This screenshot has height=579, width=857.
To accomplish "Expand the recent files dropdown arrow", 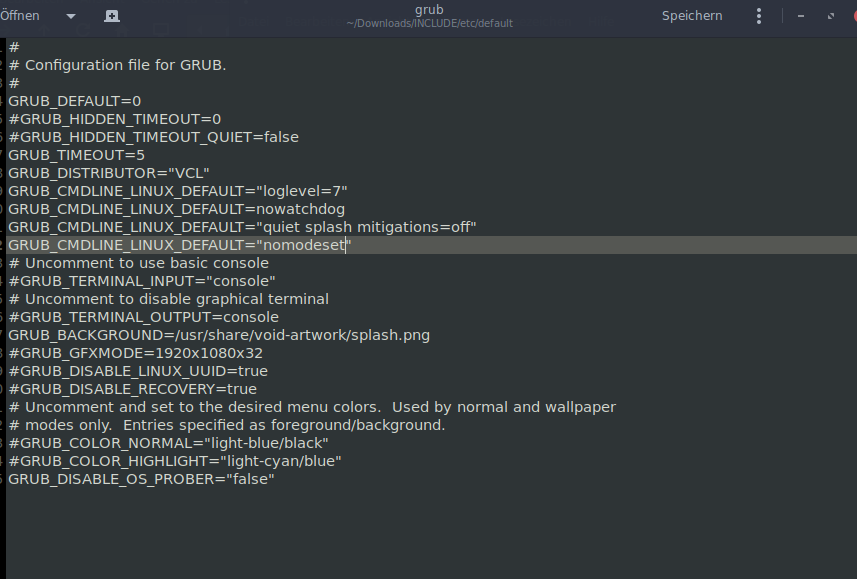I will pyautogui.click(x=71, y=16).
